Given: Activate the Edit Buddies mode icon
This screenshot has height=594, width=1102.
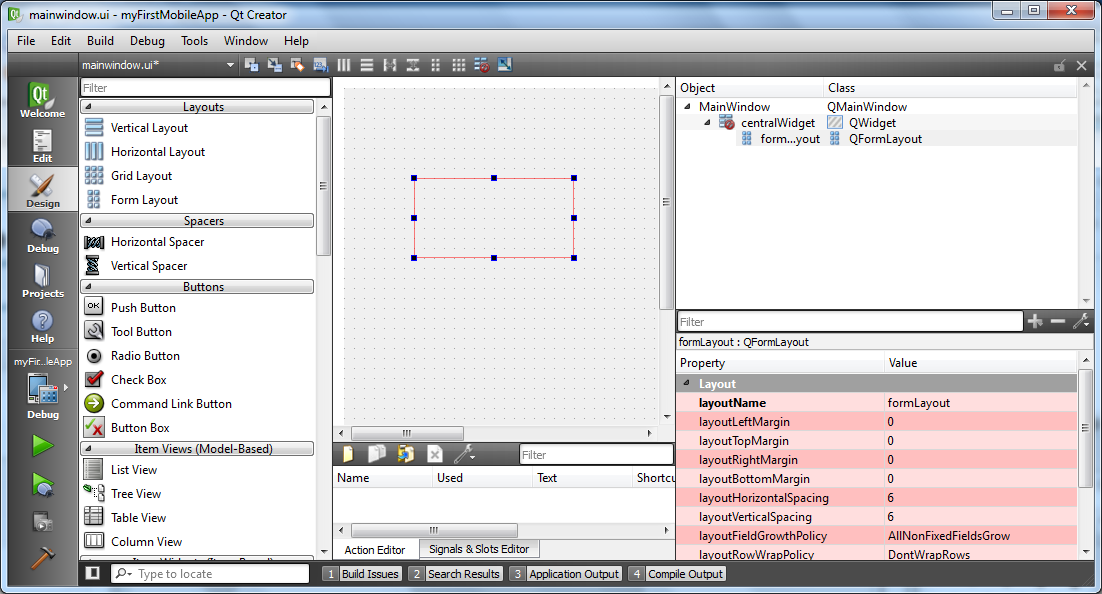Looking at the screenshot, I should [297, 65].
